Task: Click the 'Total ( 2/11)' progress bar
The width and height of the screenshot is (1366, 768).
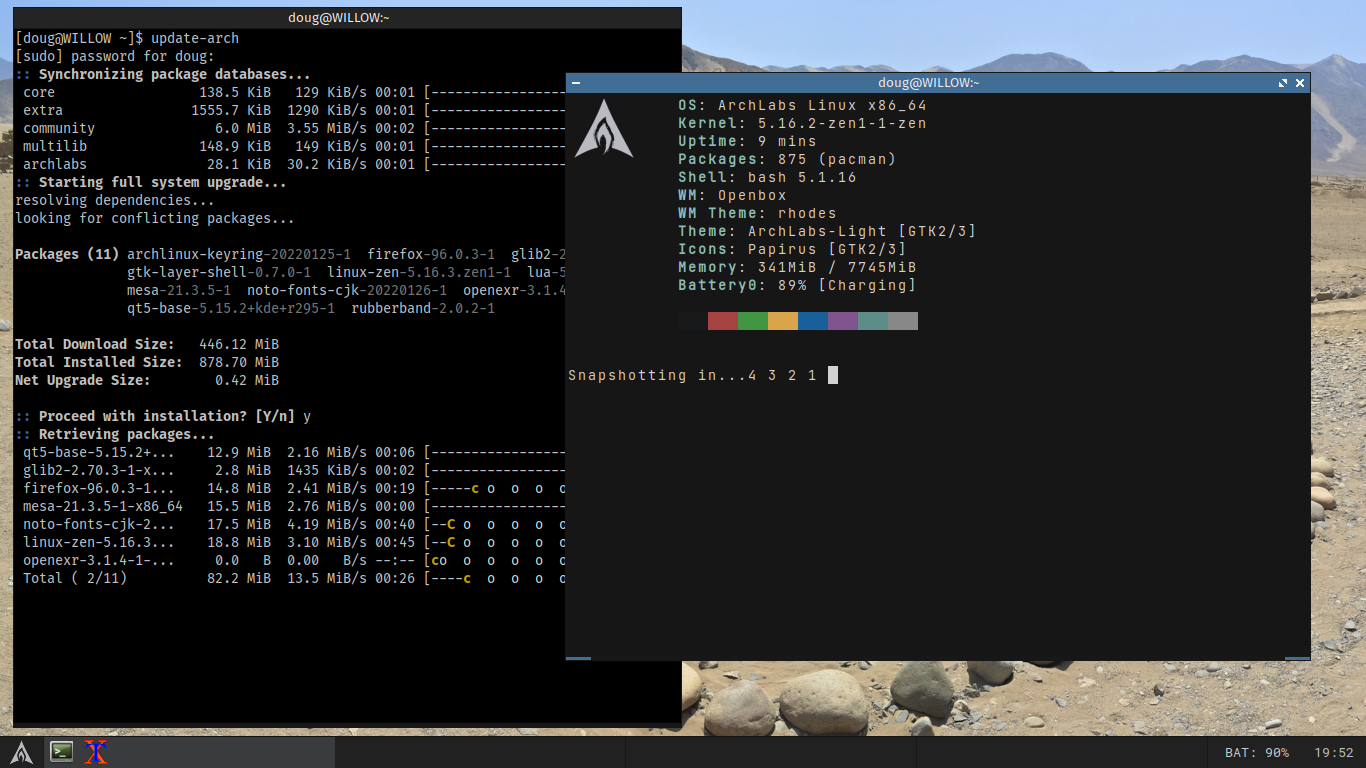Action: [x=496, y=578]
